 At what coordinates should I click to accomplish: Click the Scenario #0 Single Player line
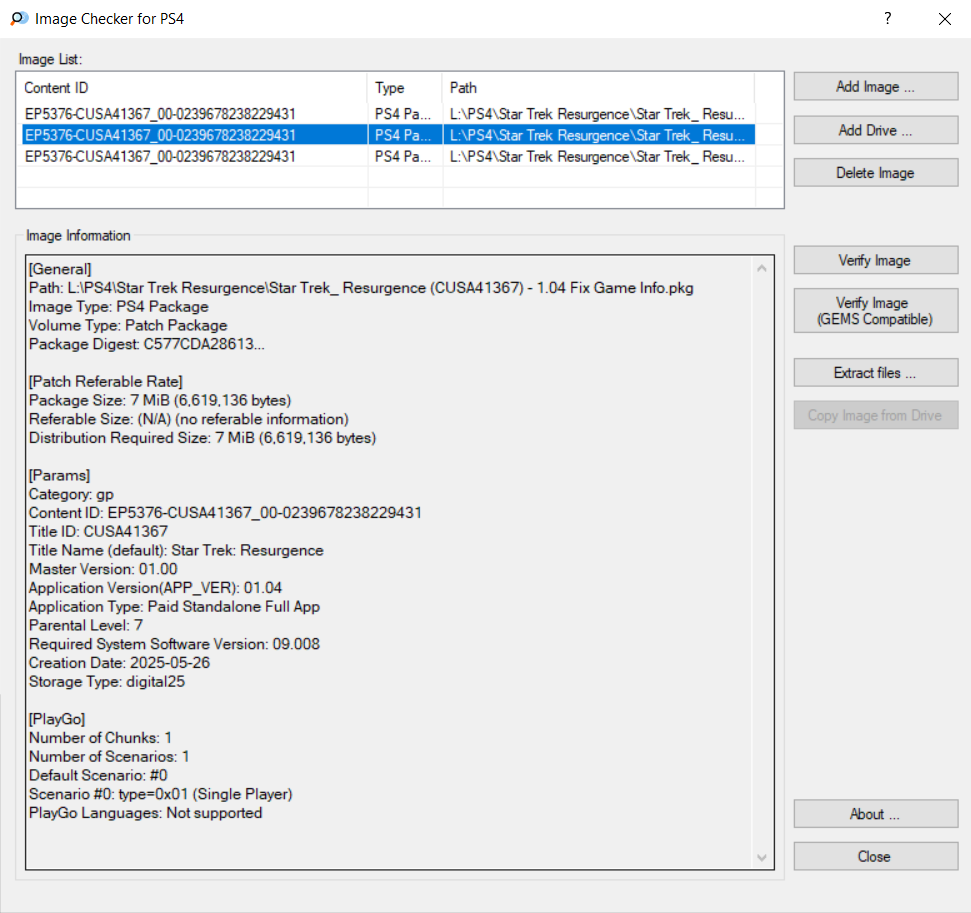(161, 794)
